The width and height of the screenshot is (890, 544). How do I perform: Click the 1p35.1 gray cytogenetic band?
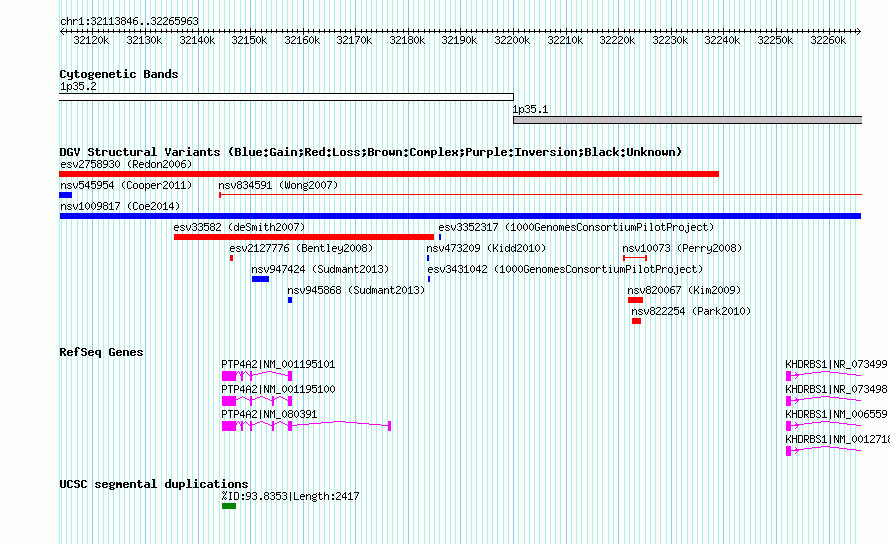coord(687,120)
